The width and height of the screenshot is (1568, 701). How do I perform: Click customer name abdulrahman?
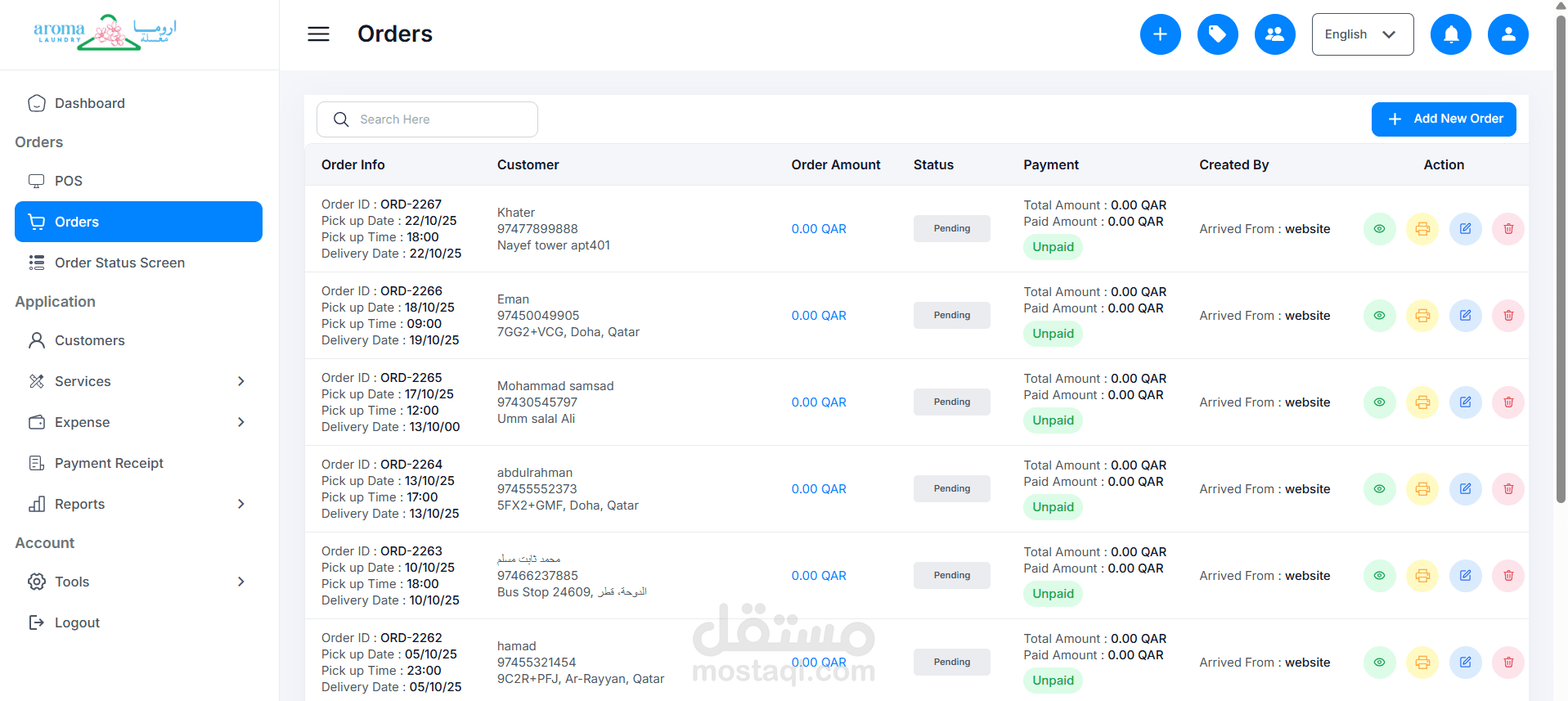535,473
